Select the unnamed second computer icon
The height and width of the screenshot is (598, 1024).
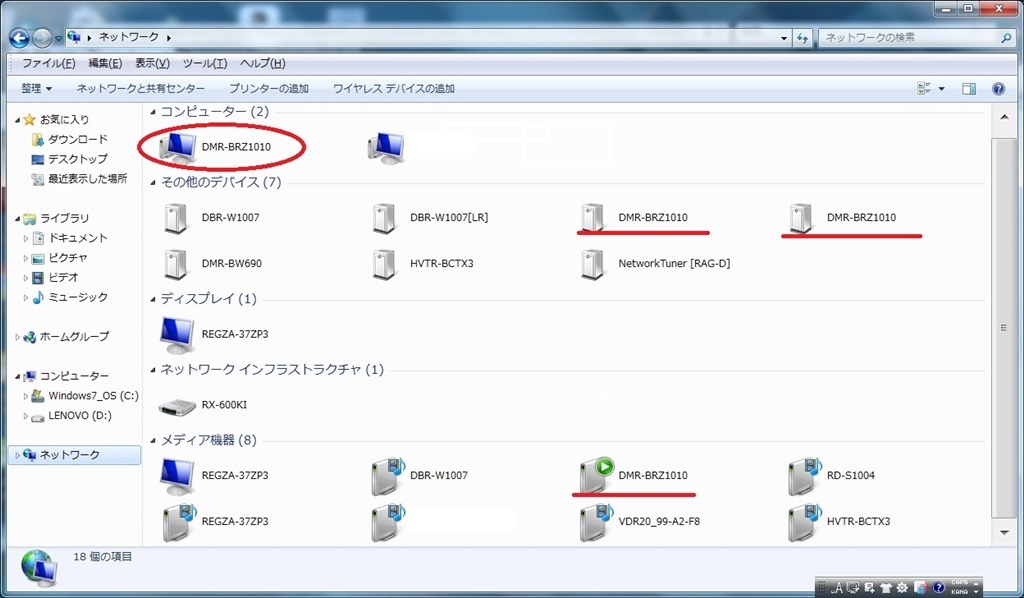pyautogui.click(x=386, y=147)
